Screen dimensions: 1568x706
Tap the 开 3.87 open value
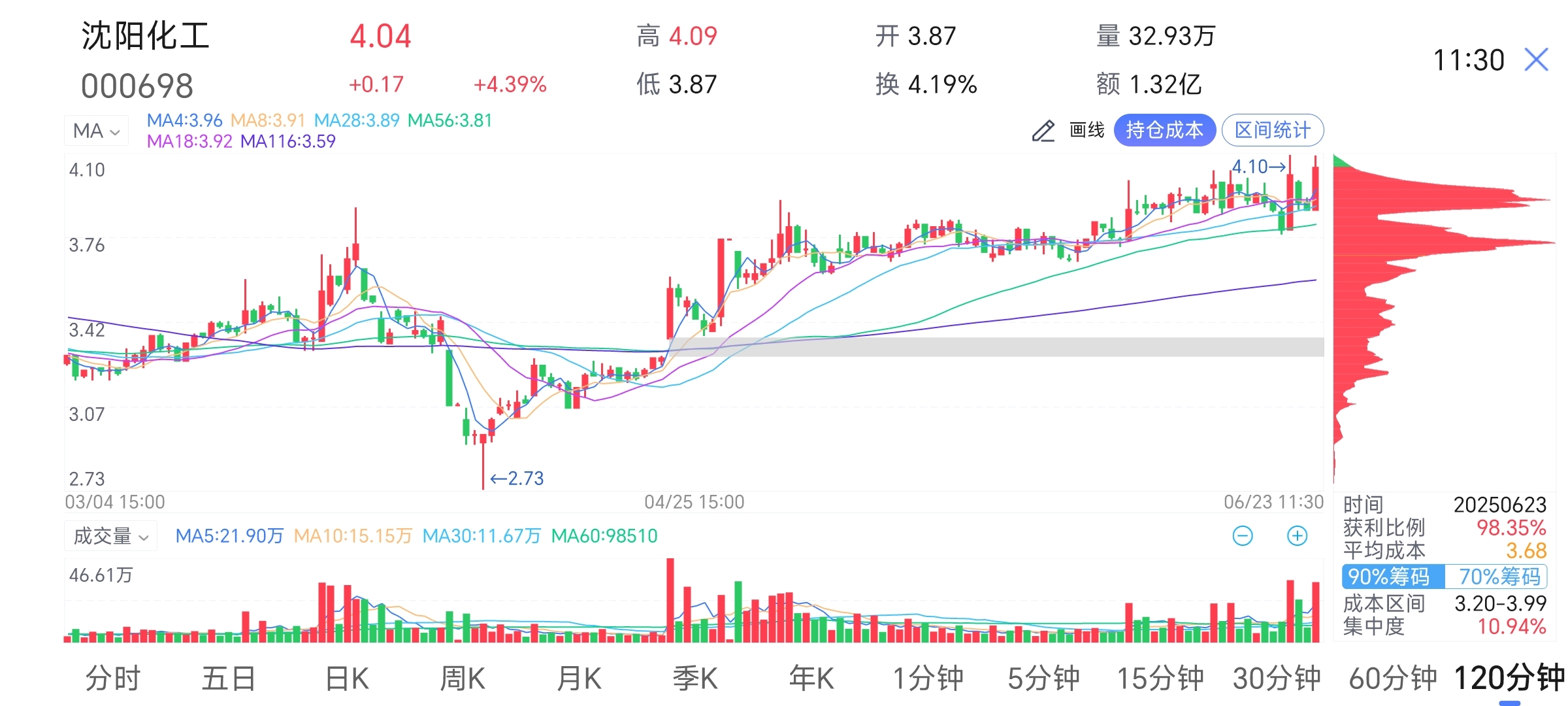pos(916,36)
